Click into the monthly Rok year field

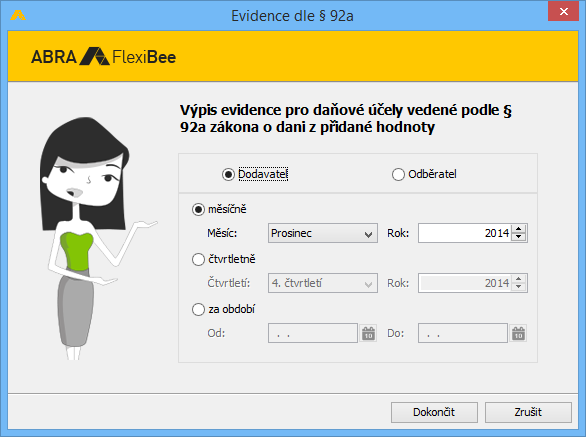(465, 233)
